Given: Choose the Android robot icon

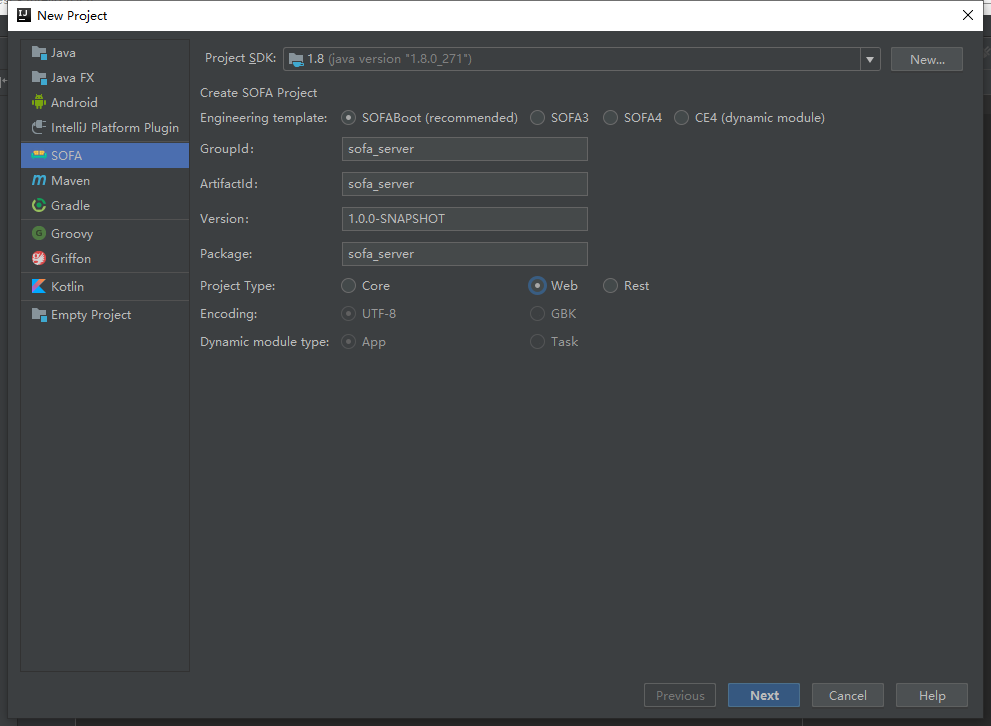Looking at the screenshot, I should pos(39,102).
